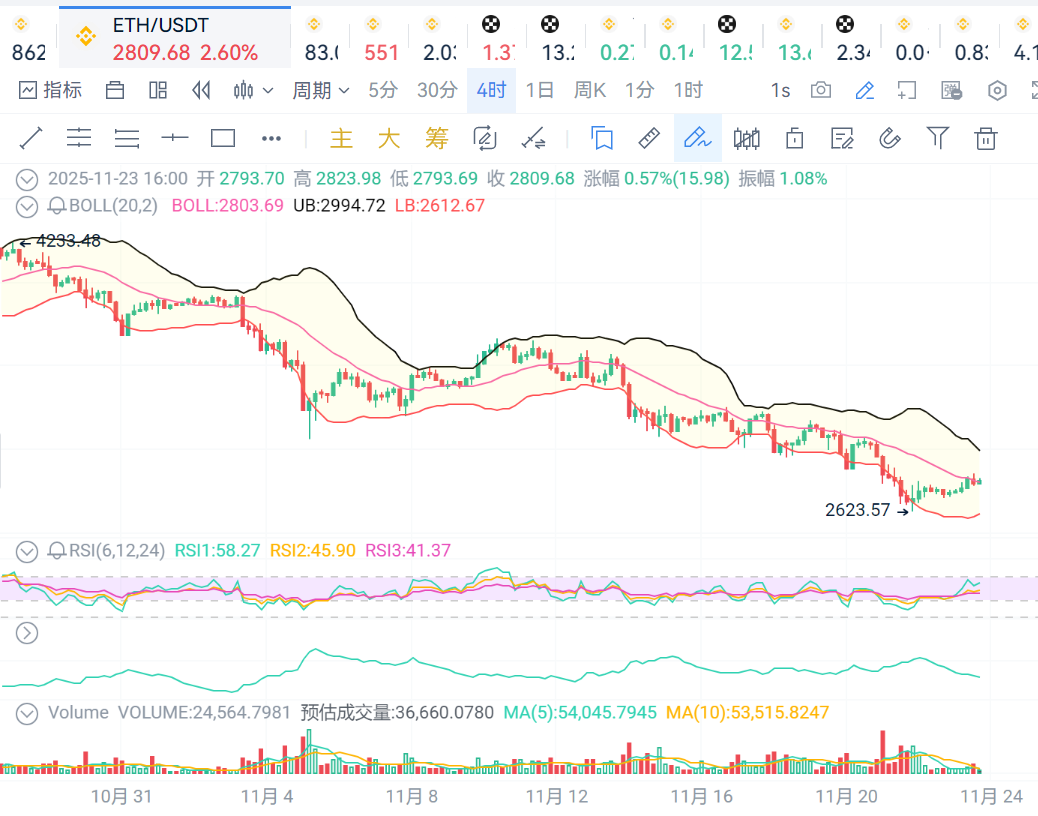This screenshot has height=816, width=1038.
Task: Open chart settings hexagon icon
Action: click(x=997, y=91)
